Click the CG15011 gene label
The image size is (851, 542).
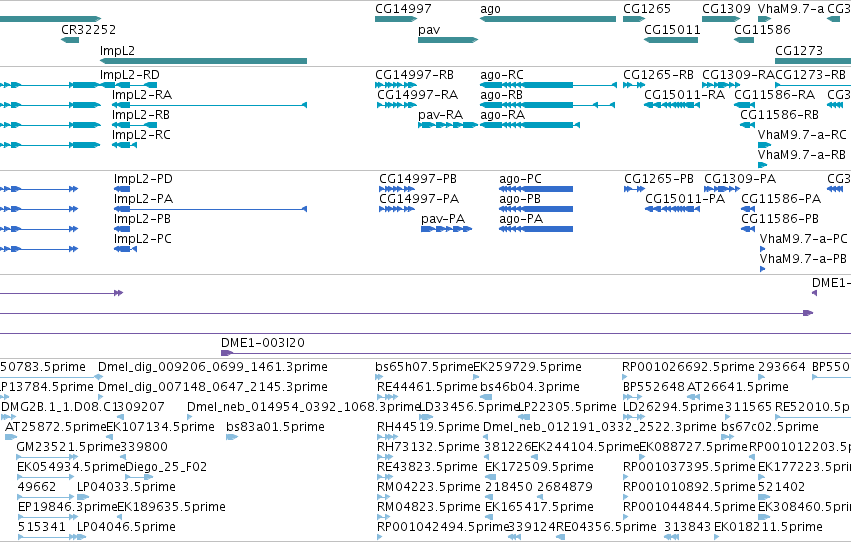pos(672,29)
